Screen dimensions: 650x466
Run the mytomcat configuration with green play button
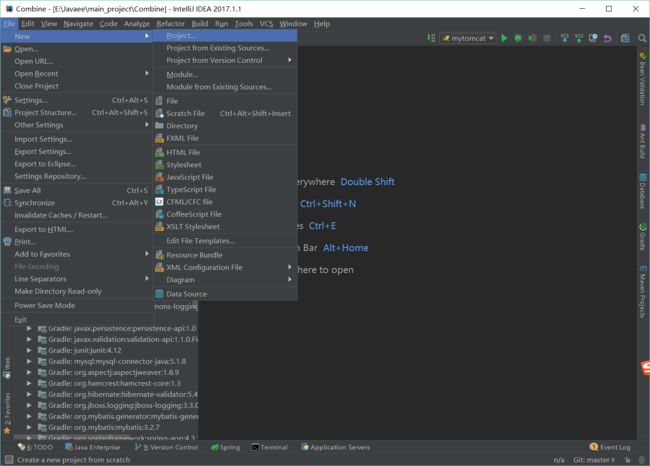tap(504, 38)
